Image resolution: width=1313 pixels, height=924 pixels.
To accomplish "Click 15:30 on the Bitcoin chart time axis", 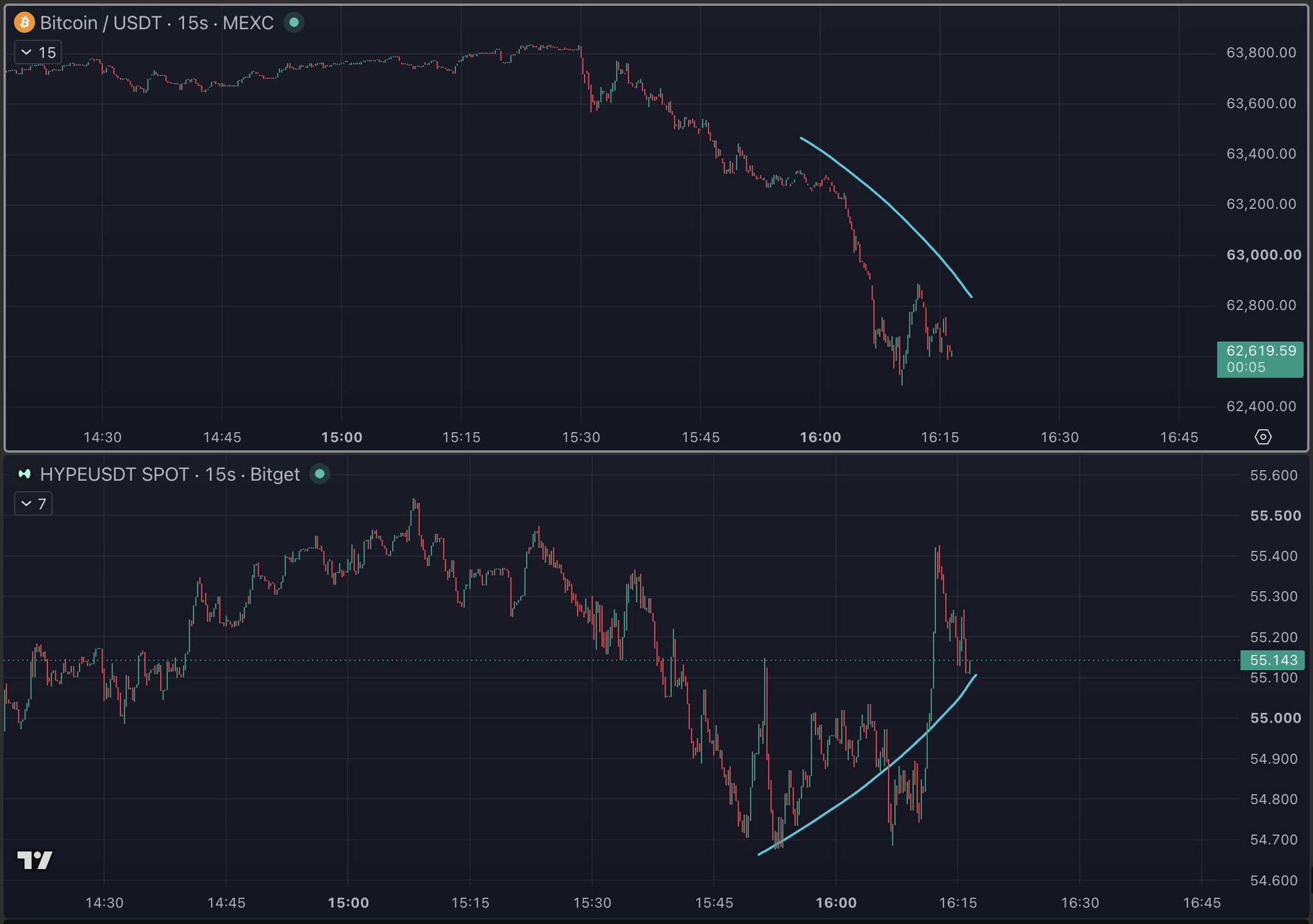I will [581, 437].
